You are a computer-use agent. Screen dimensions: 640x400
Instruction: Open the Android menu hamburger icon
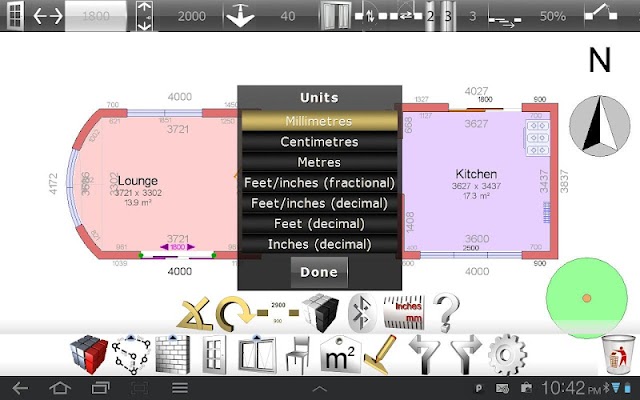pos(180,388)
